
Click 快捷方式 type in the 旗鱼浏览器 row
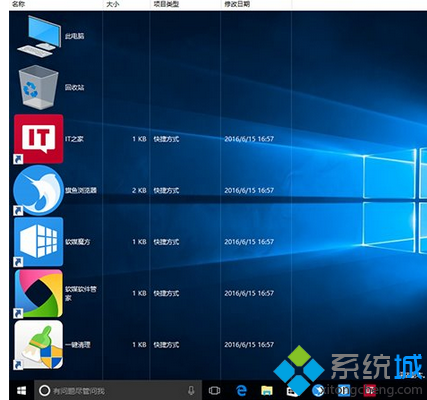[x=166, y=190]
